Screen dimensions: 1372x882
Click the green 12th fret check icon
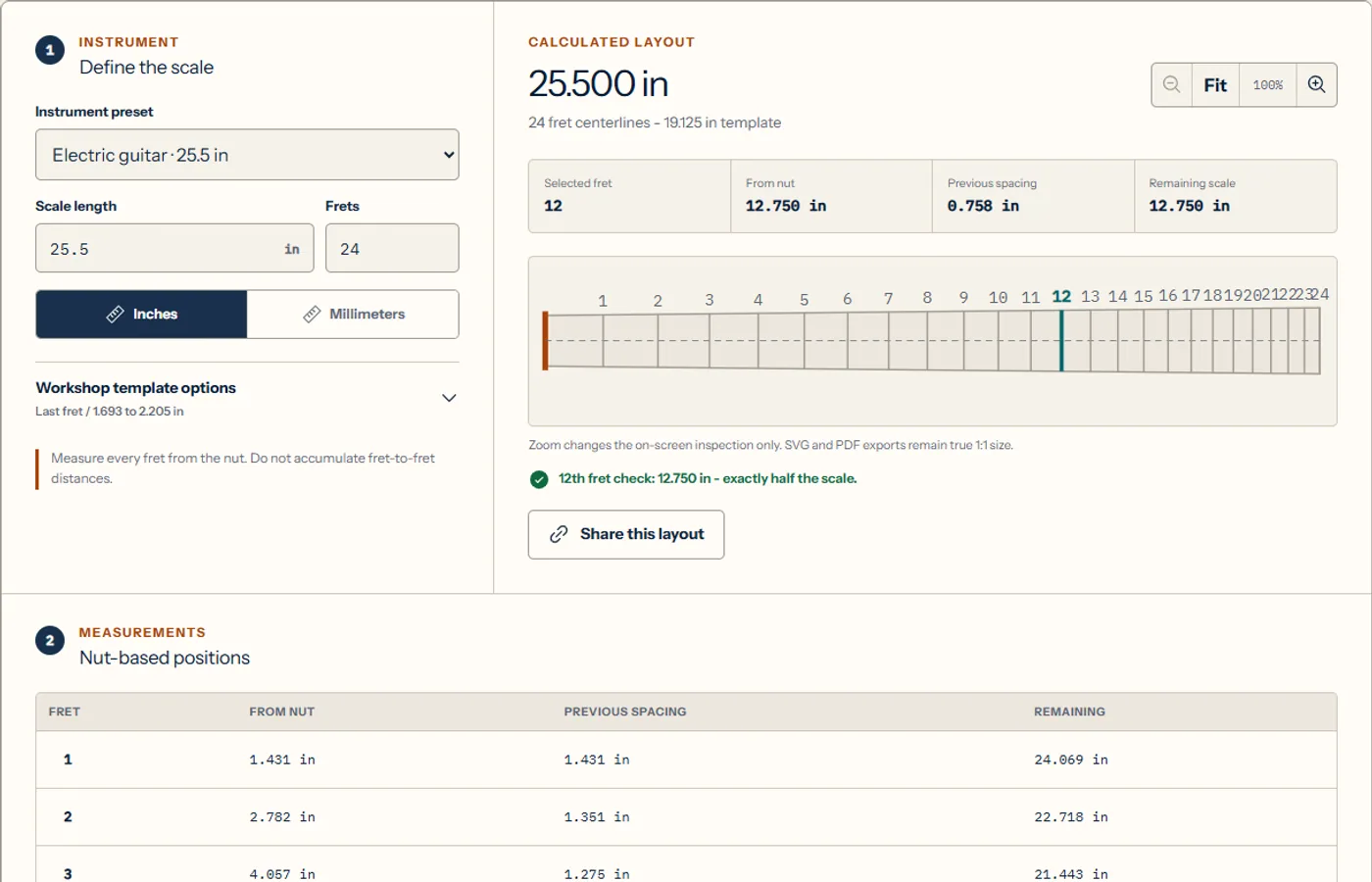[x=539, y=479]
